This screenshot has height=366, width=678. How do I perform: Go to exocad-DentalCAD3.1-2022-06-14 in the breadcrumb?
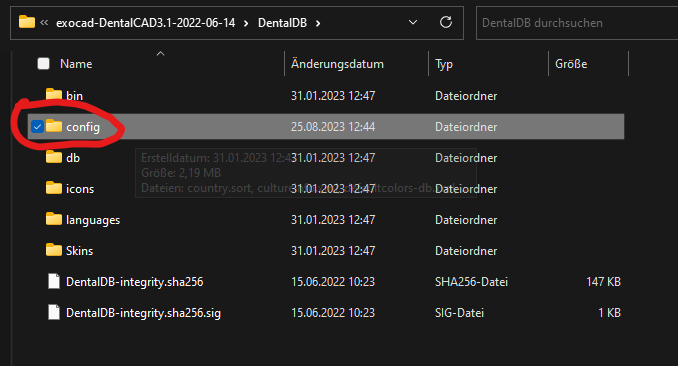pos(145,23)
